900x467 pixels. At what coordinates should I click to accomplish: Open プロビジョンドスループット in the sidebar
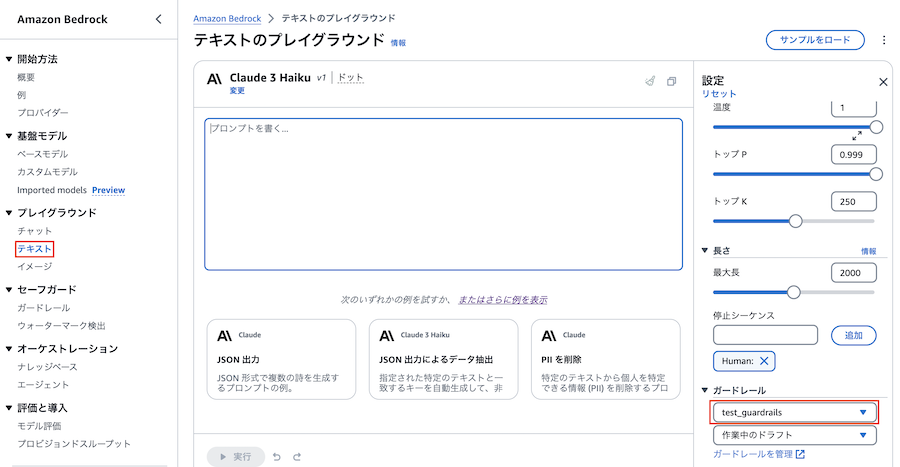pyautogui.click(x=73, y=443)
